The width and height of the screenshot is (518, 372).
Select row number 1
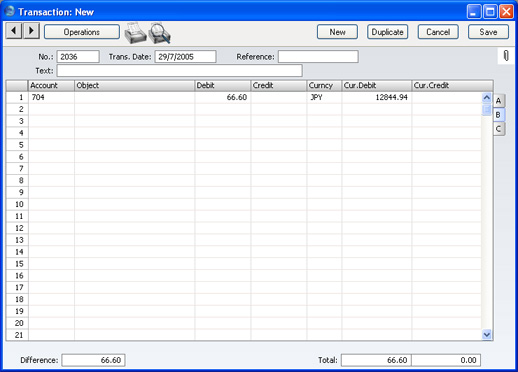17,97
